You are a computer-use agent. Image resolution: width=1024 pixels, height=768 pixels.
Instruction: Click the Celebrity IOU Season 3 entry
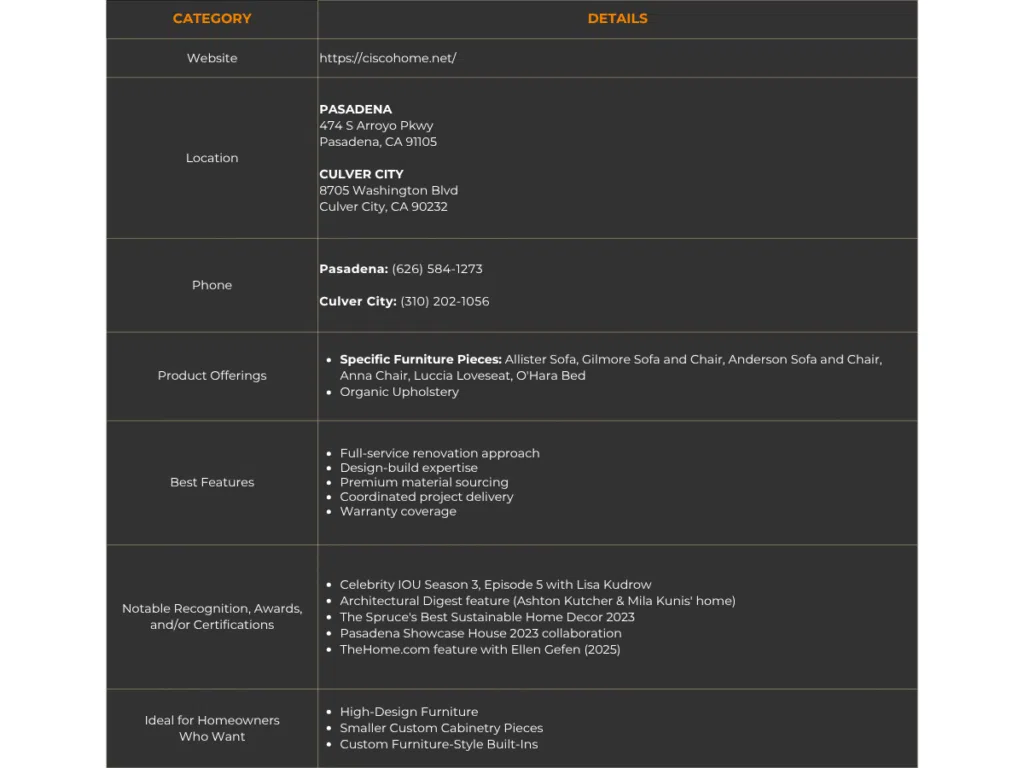pyautogui.click(x=494, y=584)
